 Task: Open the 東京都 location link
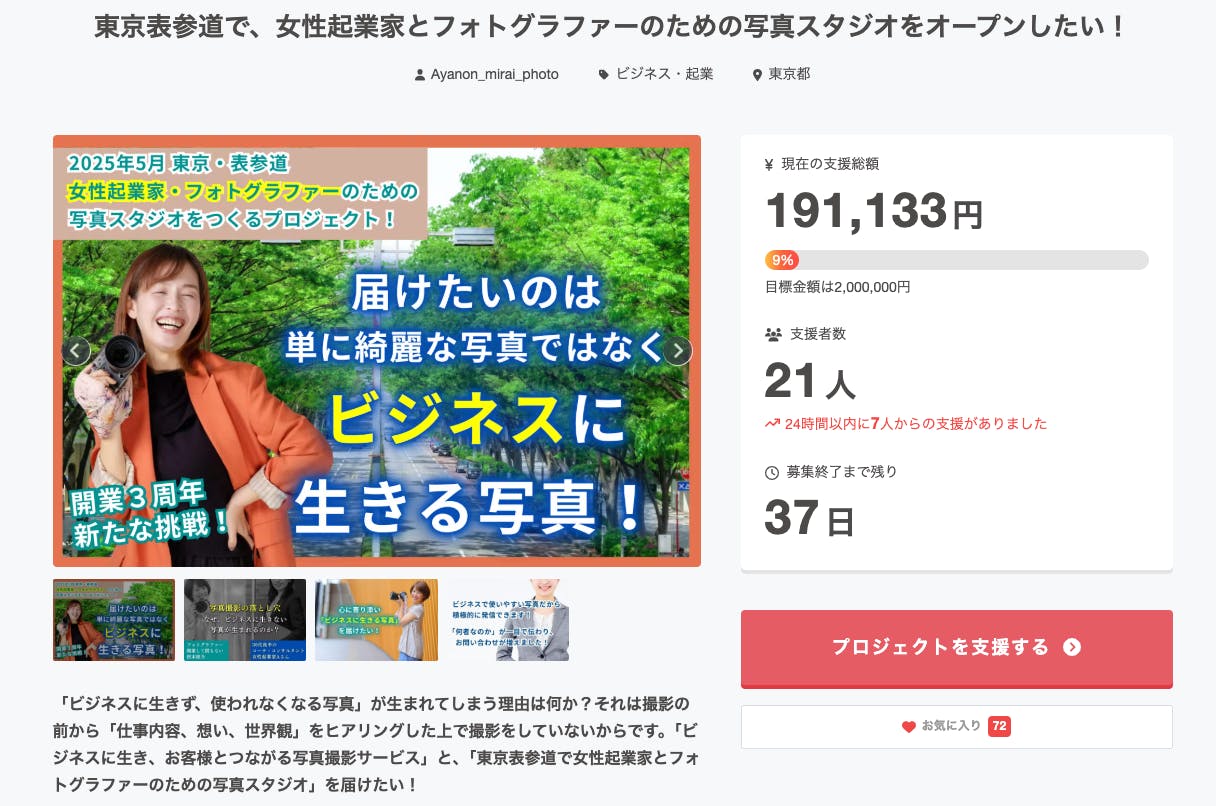coord(789,75)
